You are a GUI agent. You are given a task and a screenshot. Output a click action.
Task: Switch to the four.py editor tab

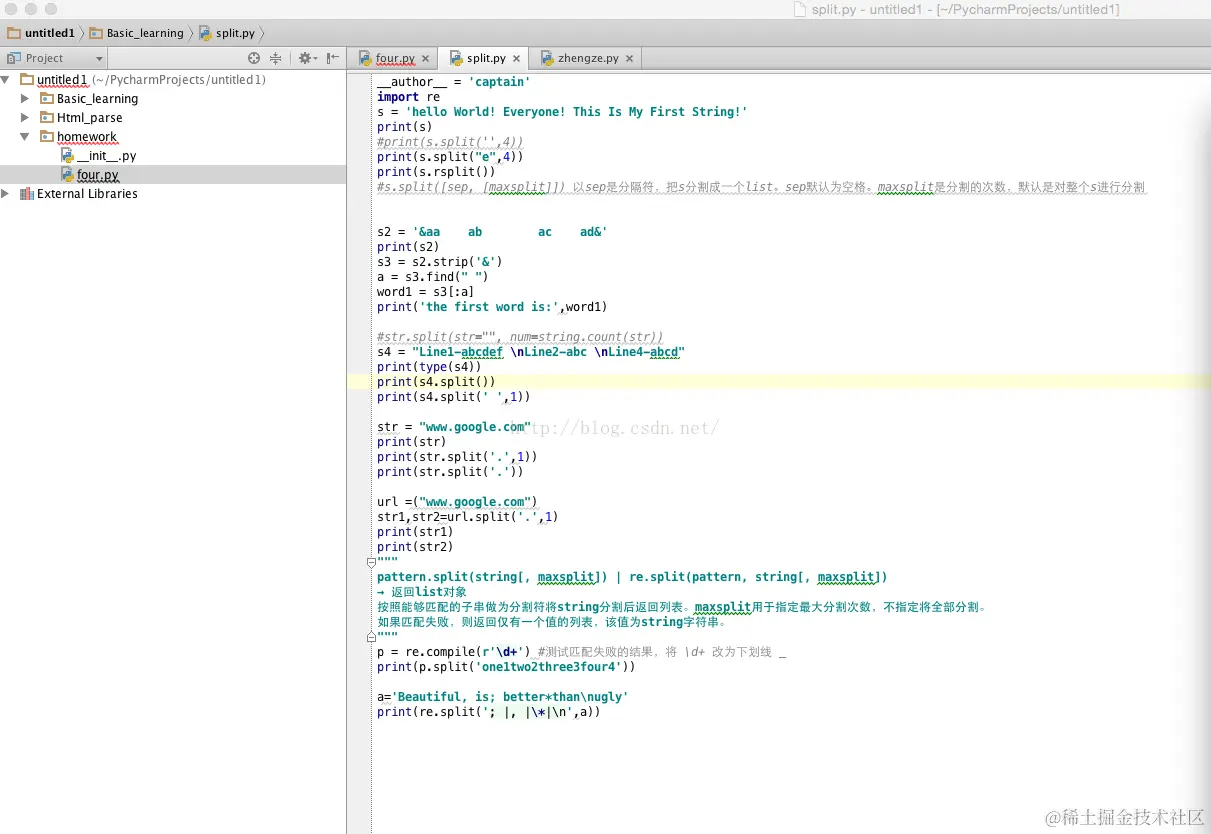pos(395,58)
